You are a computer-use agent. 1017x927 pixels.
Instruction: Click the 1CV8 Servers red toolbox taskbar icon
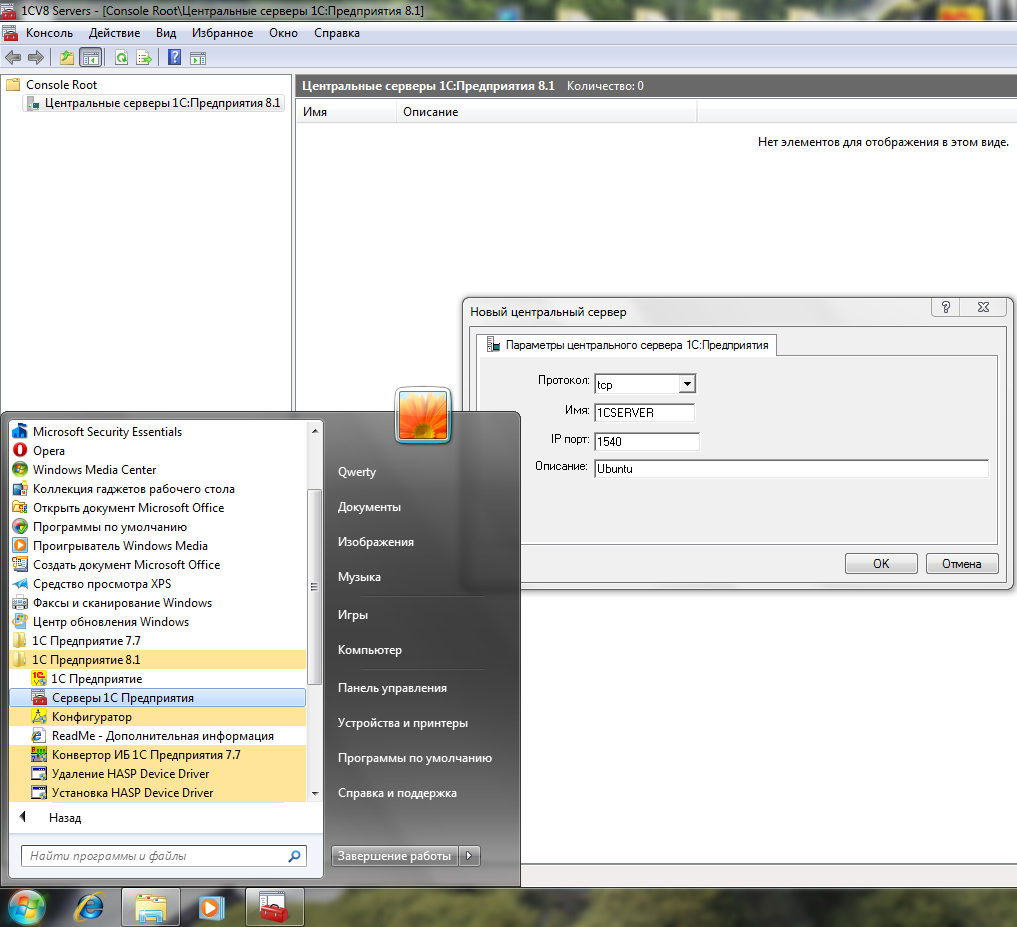[273, 906]
